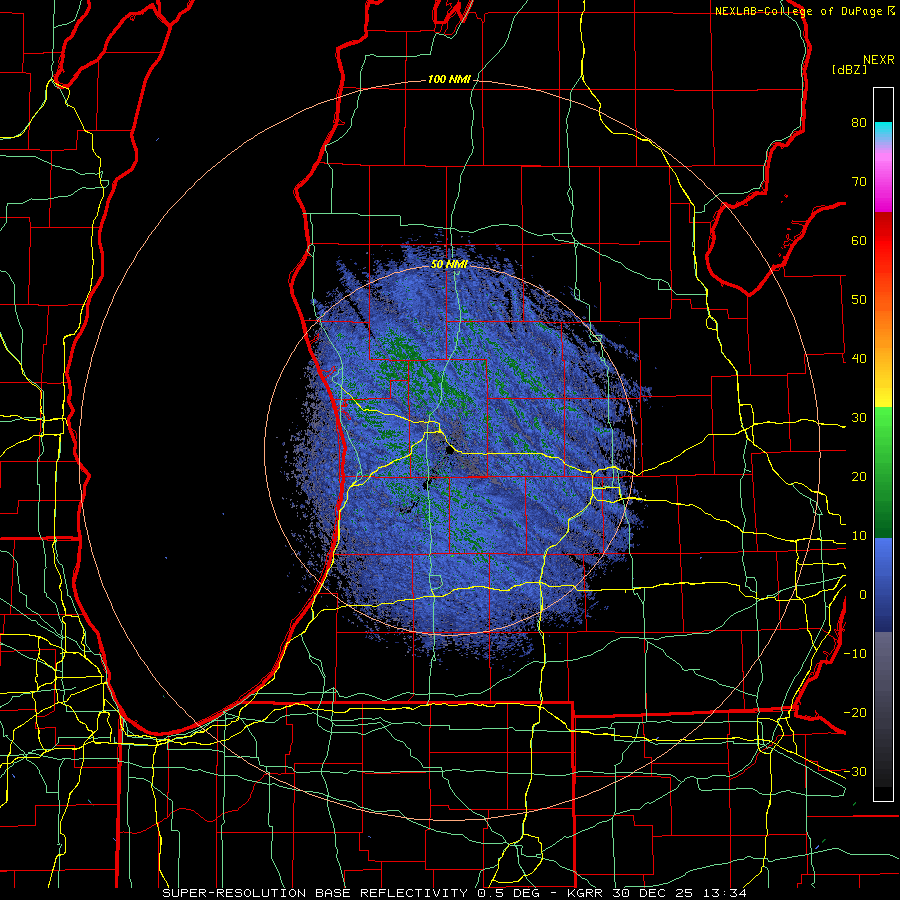
Task: Click the 10 dBZ legend value
Action: point(859,536)
